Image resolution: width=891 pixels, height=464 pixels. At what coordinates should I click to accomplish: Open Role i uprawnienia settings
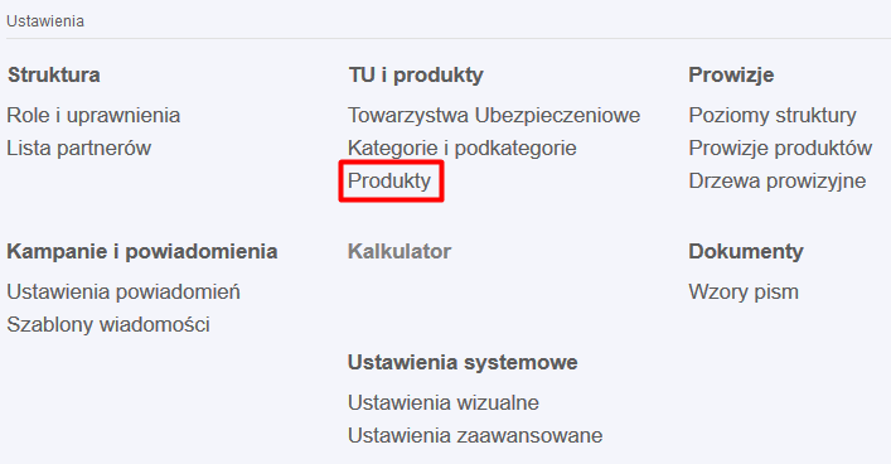point(93,115)
